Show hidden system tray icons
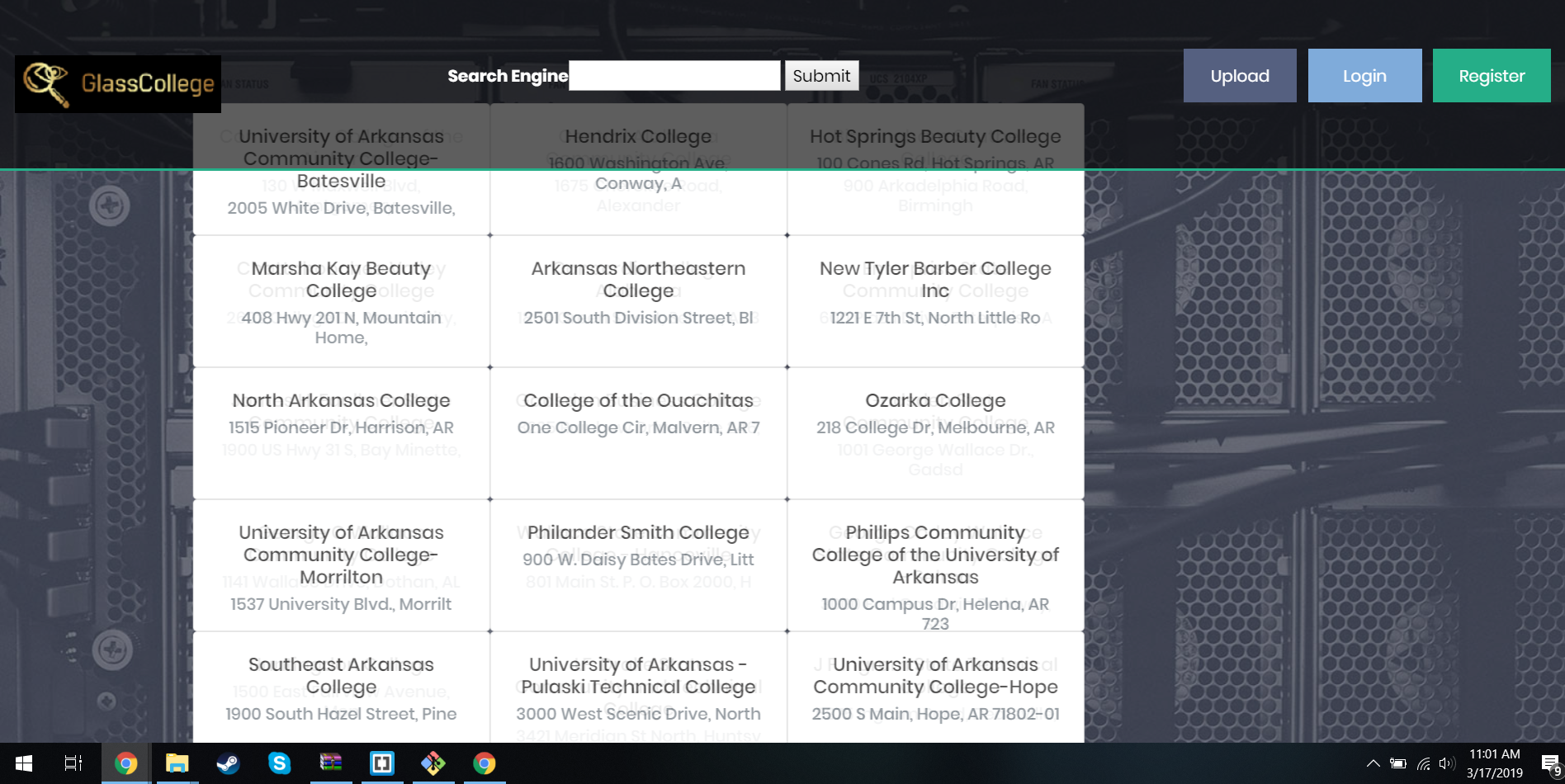The height and width of the screenshot is (784, 1565). pyautogui.click(x=1373, y=763)
